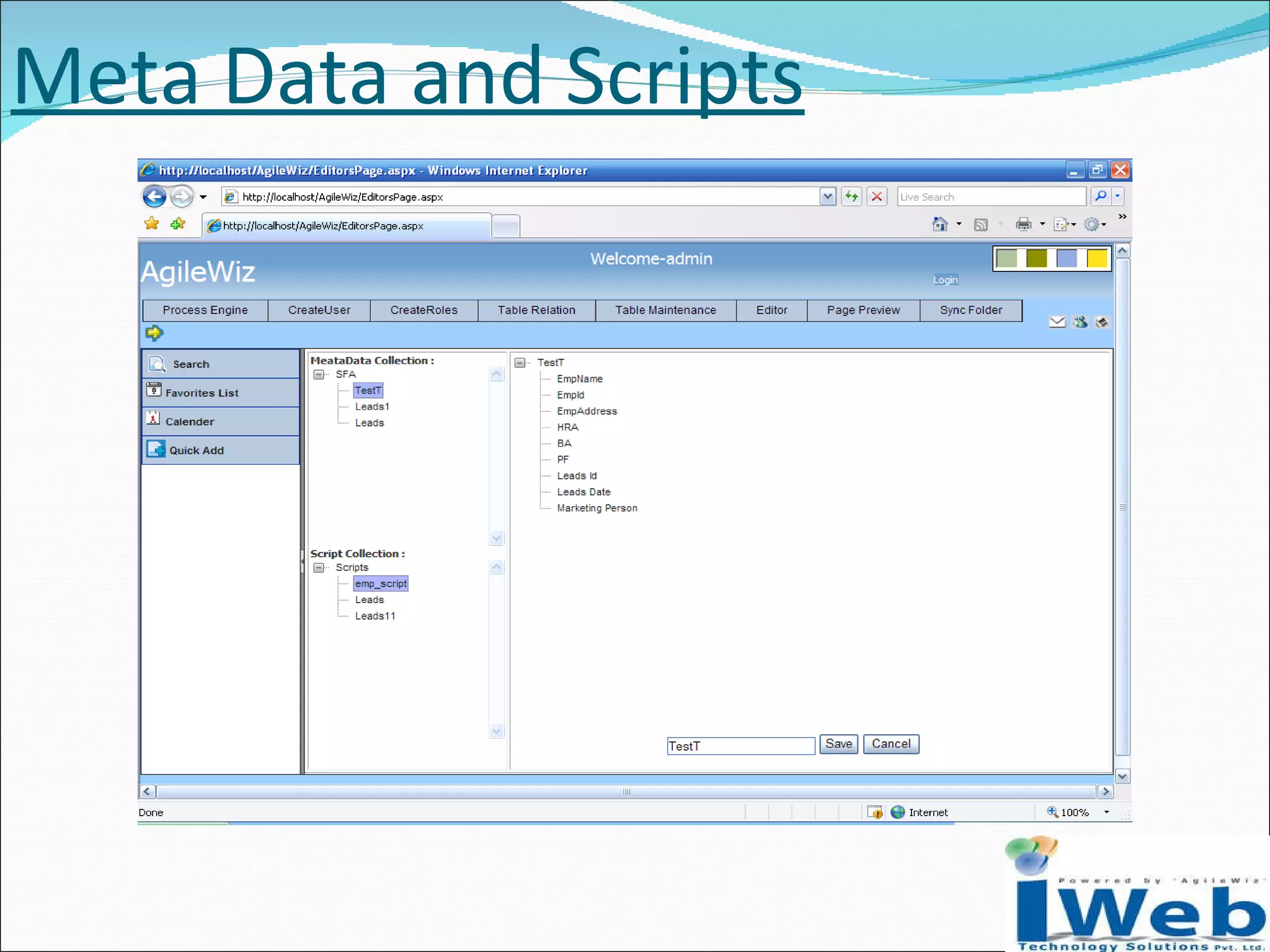This screenshot has width=1270, height=952.
Task: Click the Save button
Action: tap(839, 744)
